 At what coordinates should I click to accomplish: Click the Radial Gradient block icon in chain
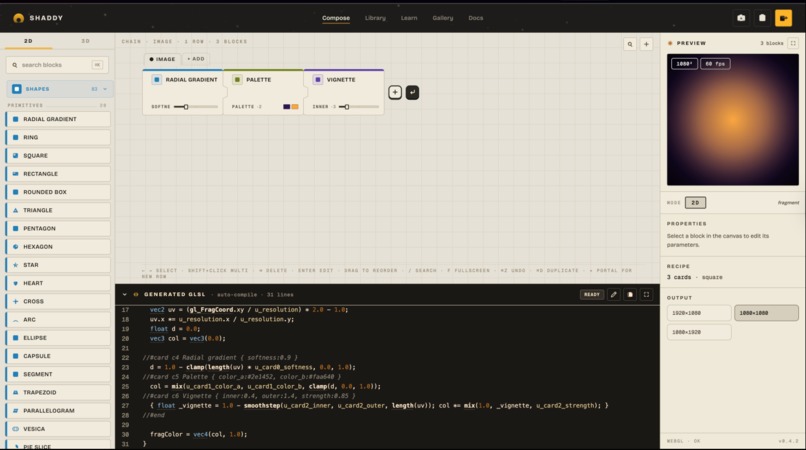click(x=157, y=80)
